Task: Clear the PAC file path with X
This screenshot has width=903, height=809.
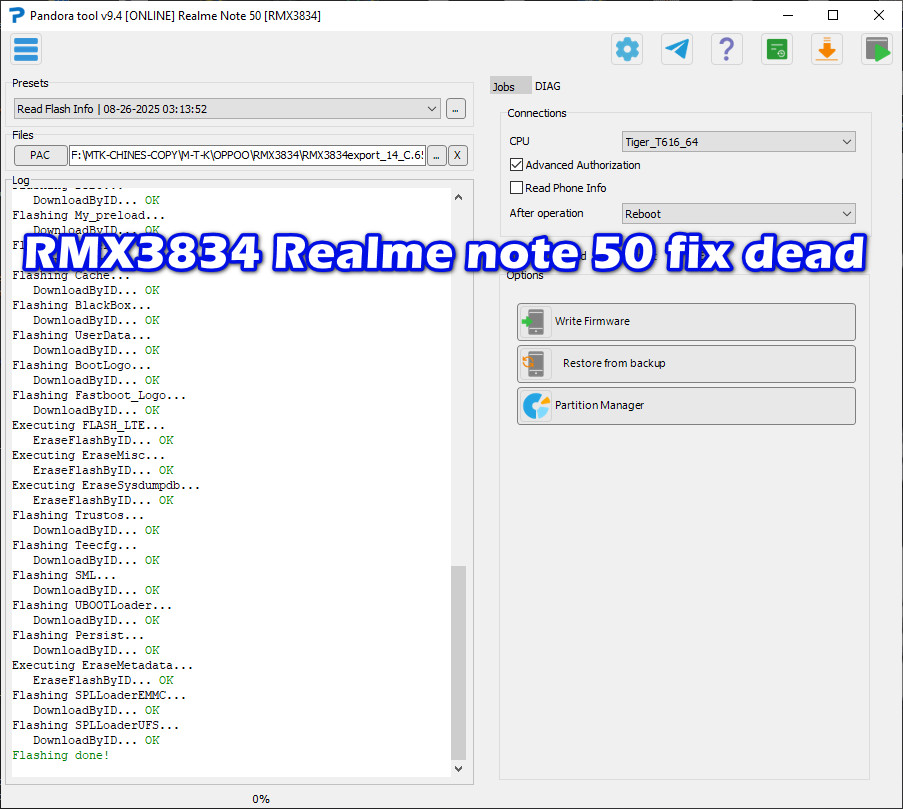Action: pyautogui.click(x=458, y=155)
